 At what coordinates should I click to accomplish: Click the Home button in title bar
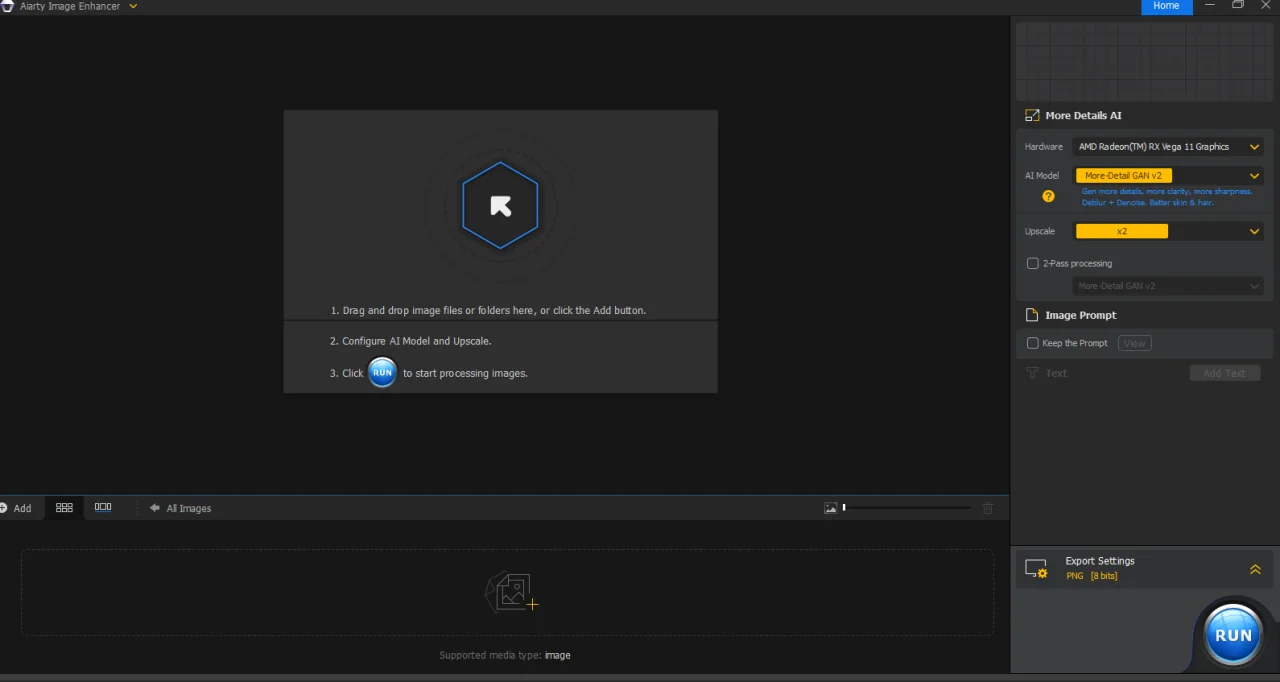point(1166,6)
